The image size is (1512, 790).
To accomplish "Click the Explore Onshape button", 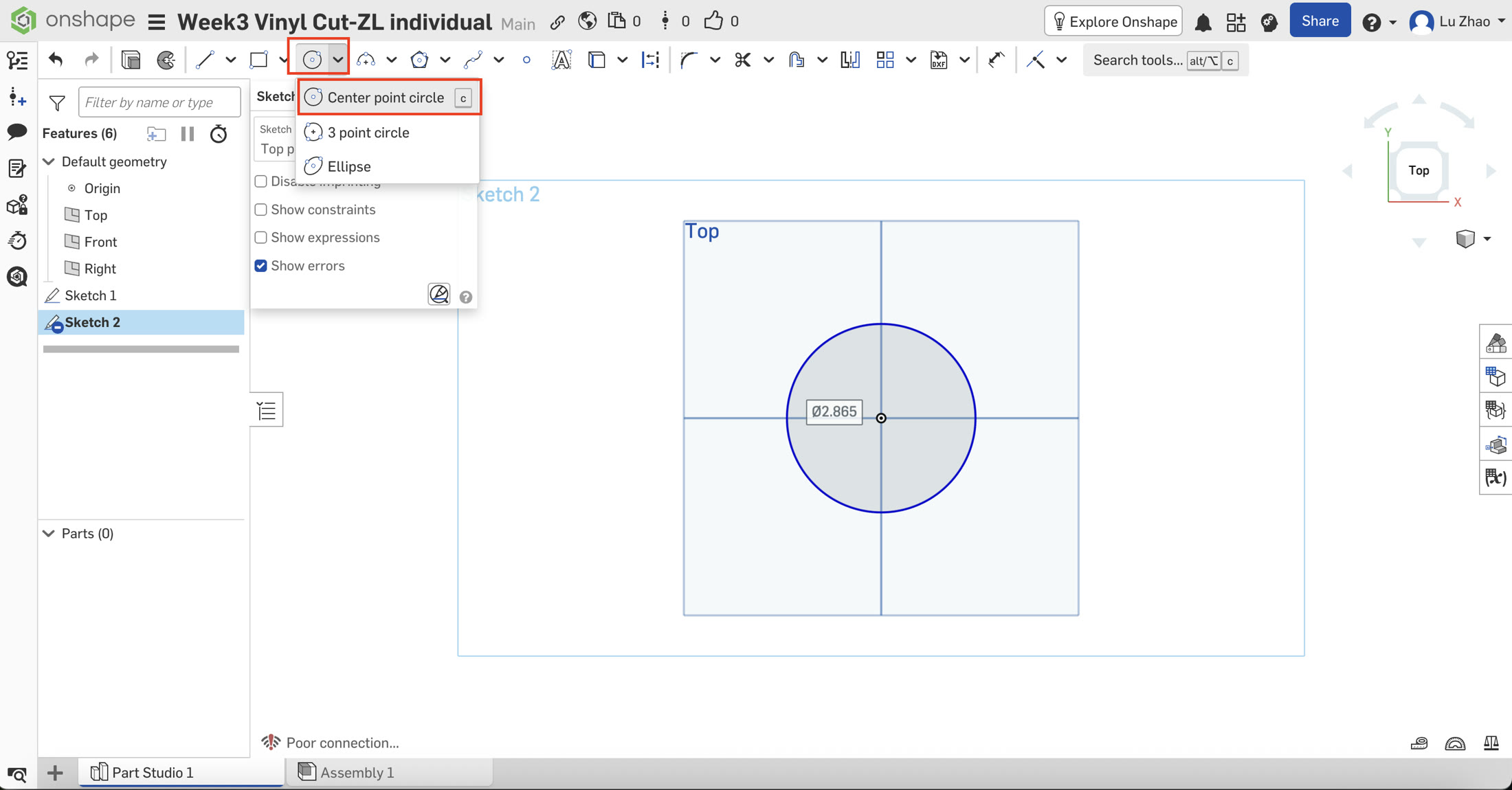I will (1114, 21).
